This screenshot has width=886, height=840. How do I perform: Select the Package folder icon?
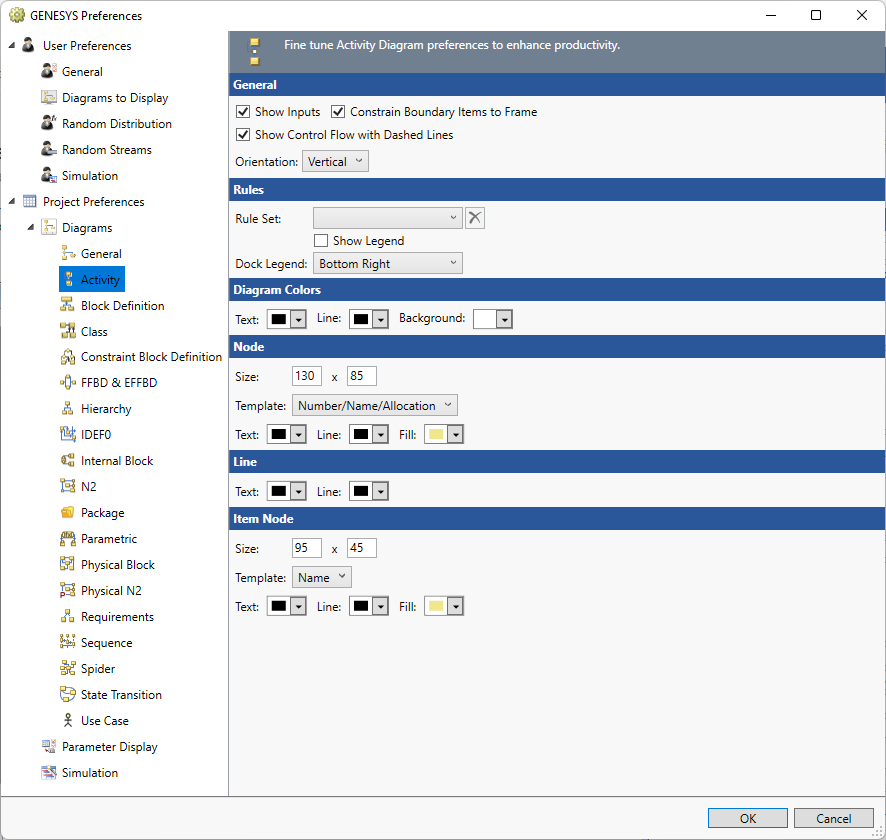click(x=68, y=513)
